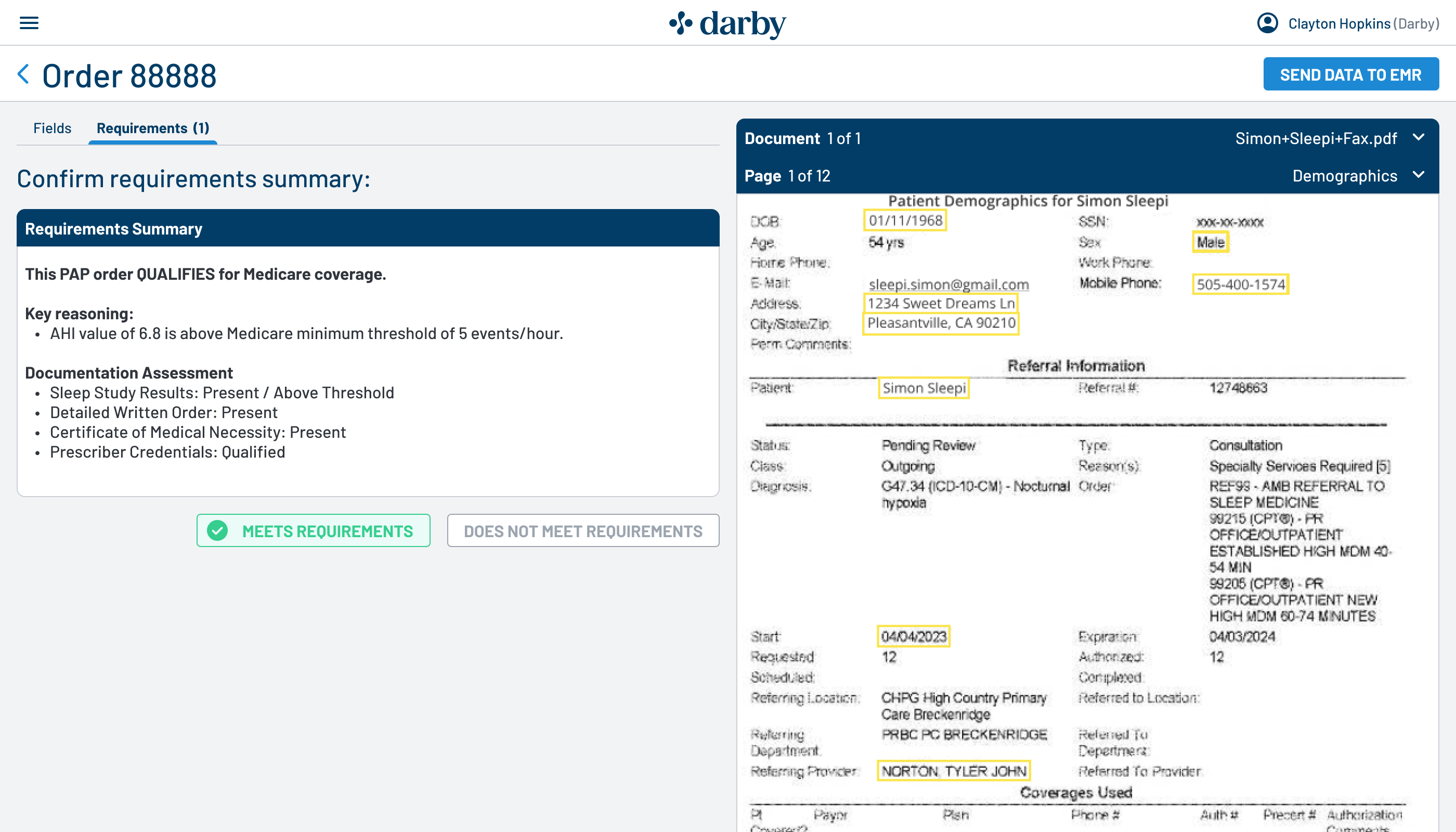1456x832 pixels.
Task: Send data to EMR
Action: [x=1350, y=74]
